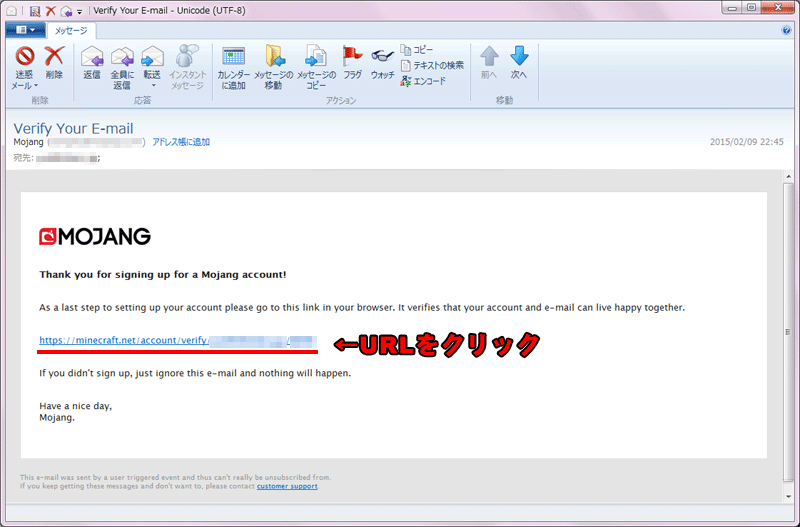The image size is (800, 527).
Task: Open the blue application menu button
Action: coord(25,30)
